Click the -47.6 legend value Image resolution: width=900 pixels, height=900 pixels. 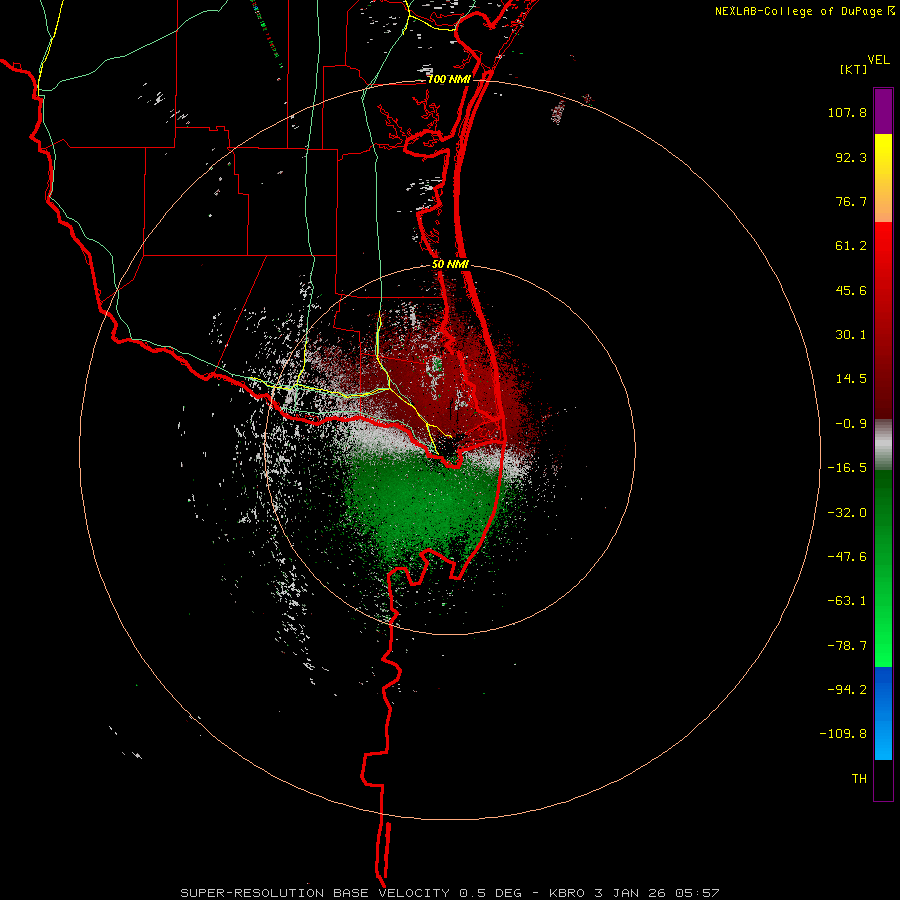coord(847,557)
